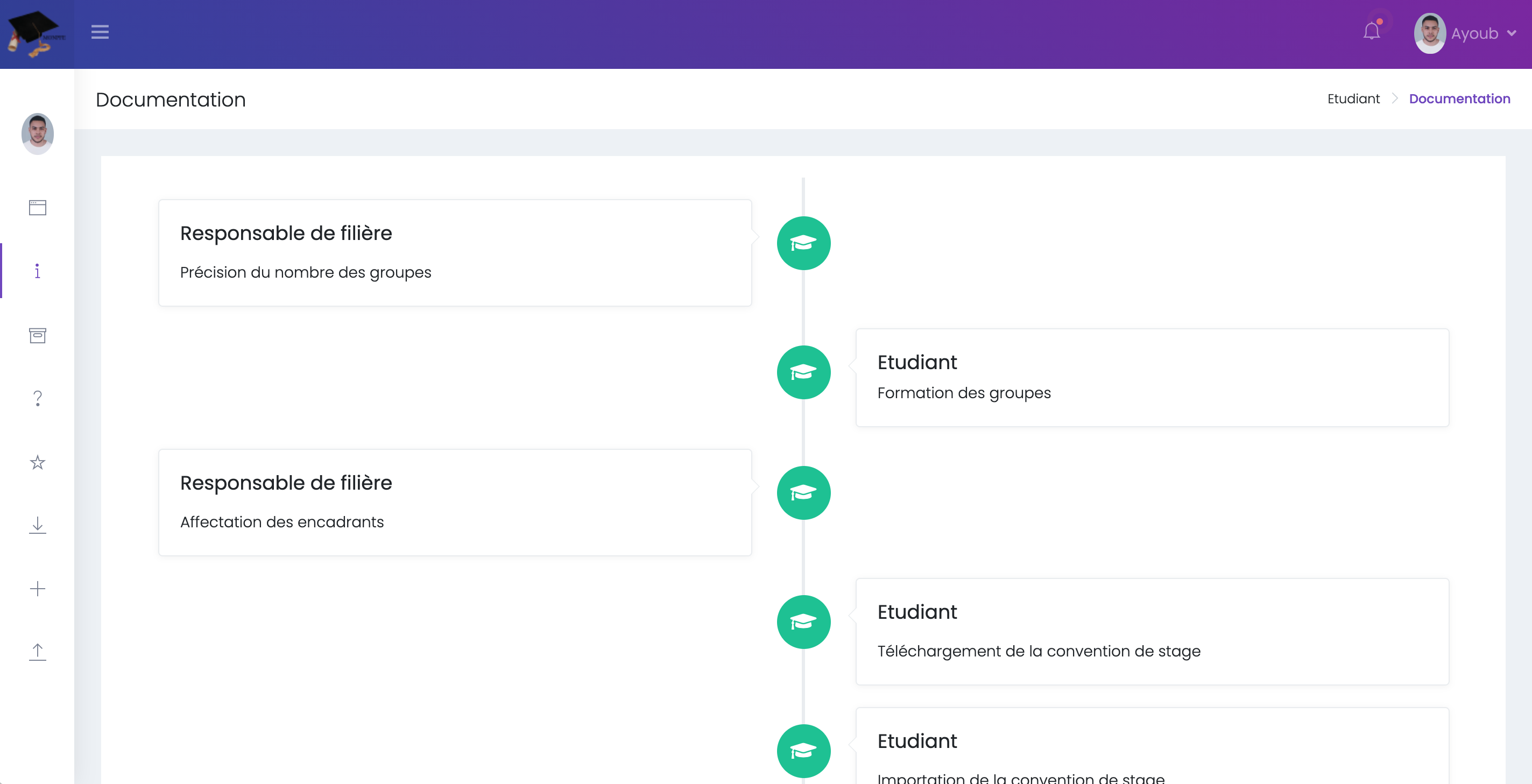Click the graduation cap logo
Image resolution: width=1532 pixels, height=784 pixels.
pos(37,34)
